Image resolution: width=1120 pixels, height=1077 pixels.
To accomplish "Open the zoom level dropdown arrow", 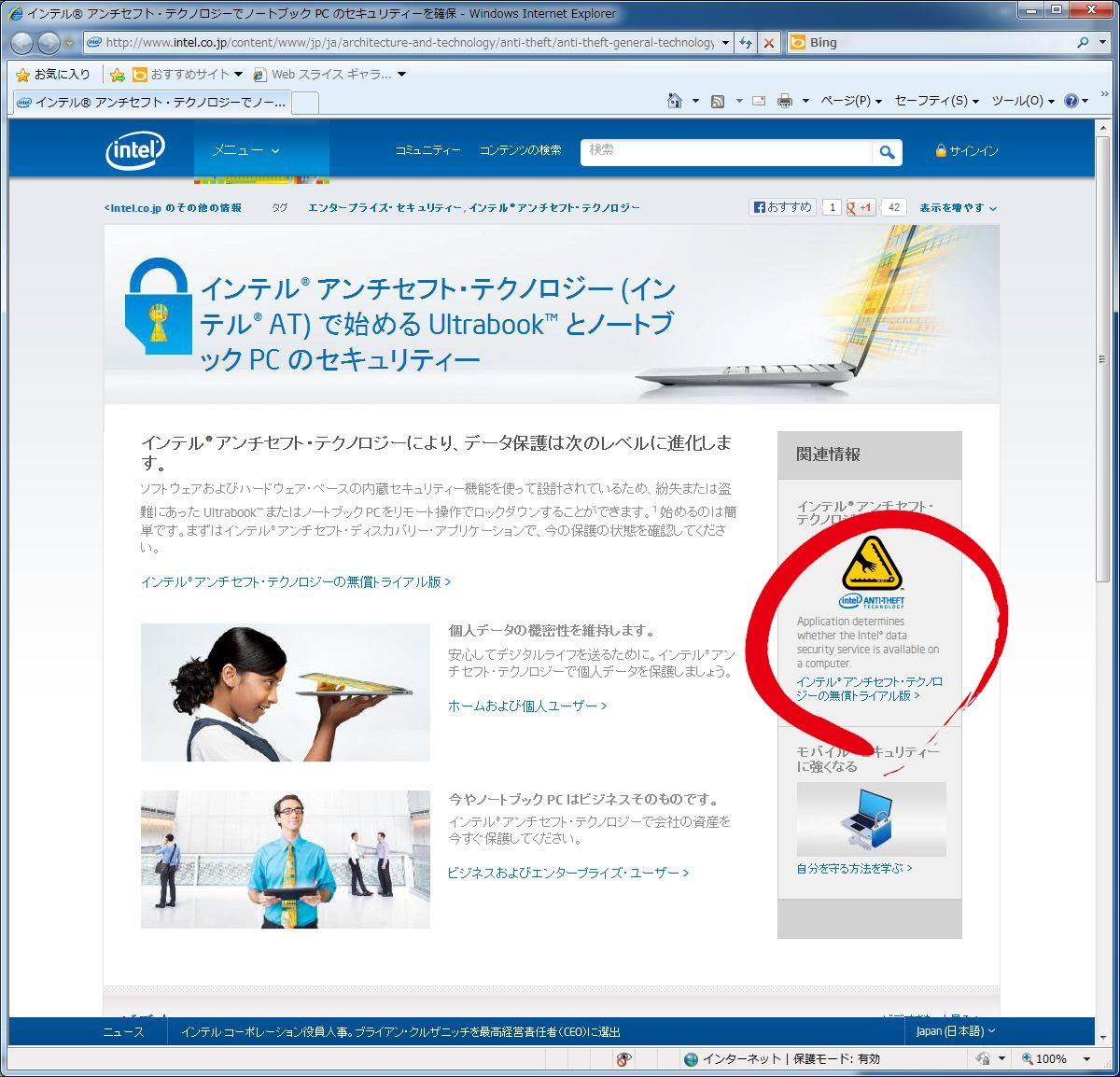I will point(1086,1058).
